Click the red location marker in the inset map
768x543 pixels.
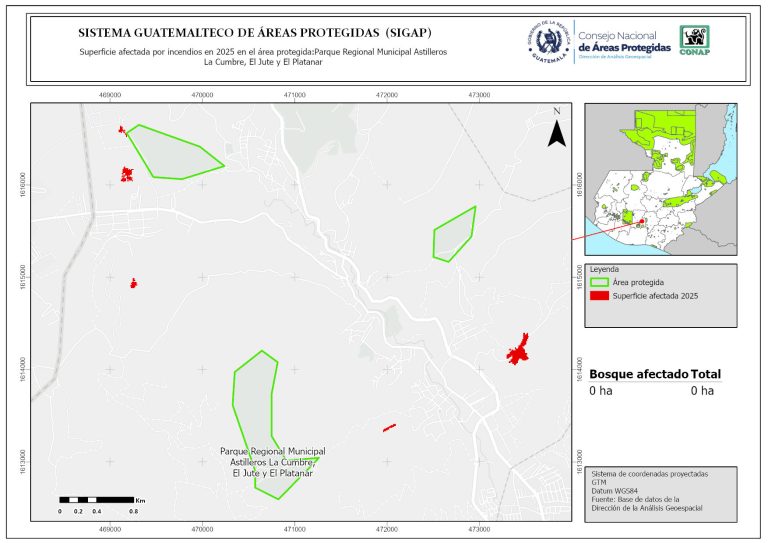[x=642, y=224]
